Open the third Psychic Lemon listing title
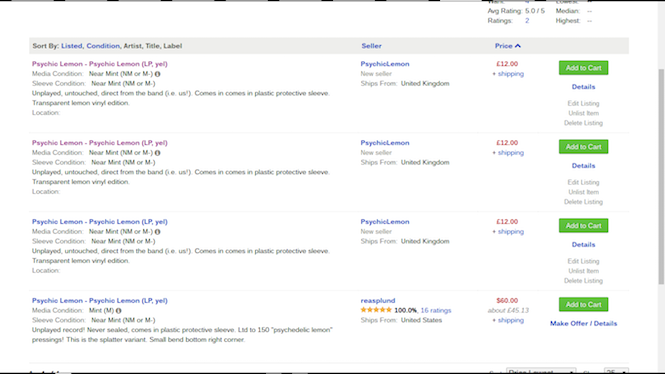The image size is (665, 374). point(100,221)
